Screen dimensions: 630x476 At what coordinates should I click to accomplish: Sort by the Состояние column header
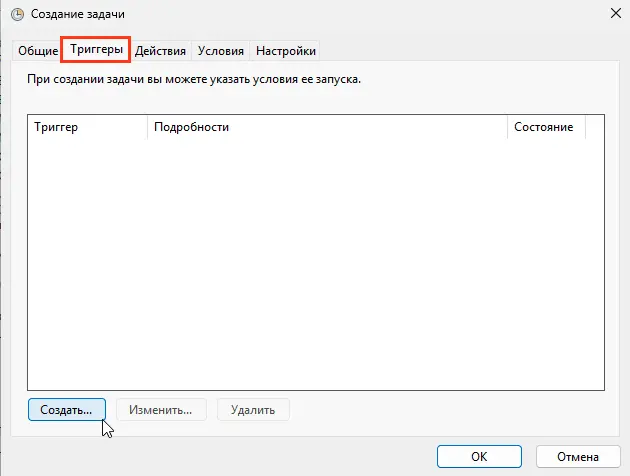coord(545,128)
